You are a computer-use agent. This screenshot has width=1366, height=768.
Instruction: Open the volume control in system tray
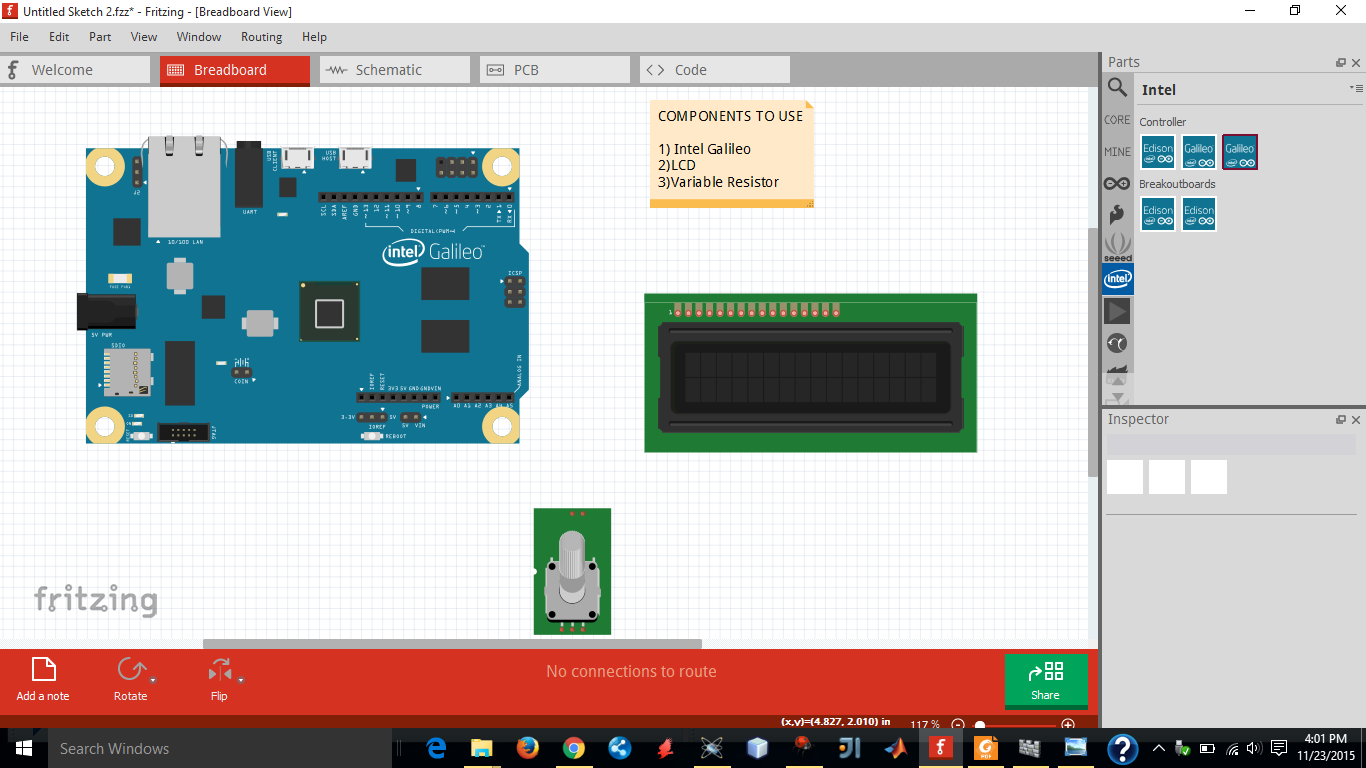click(1255, 748)
